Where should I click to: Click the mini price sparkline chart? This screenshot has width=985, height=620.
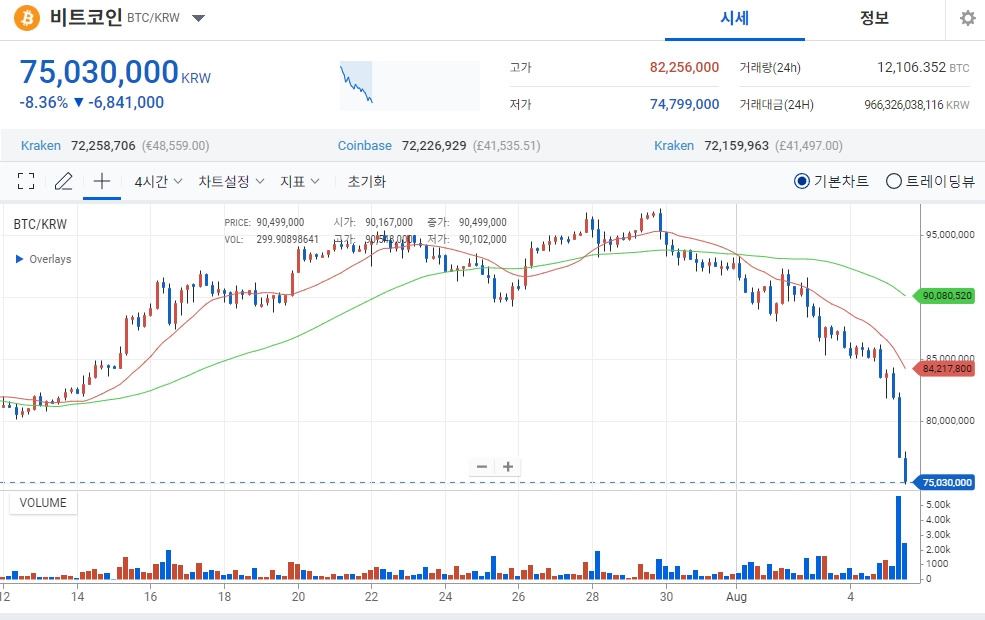coord(410,85)
